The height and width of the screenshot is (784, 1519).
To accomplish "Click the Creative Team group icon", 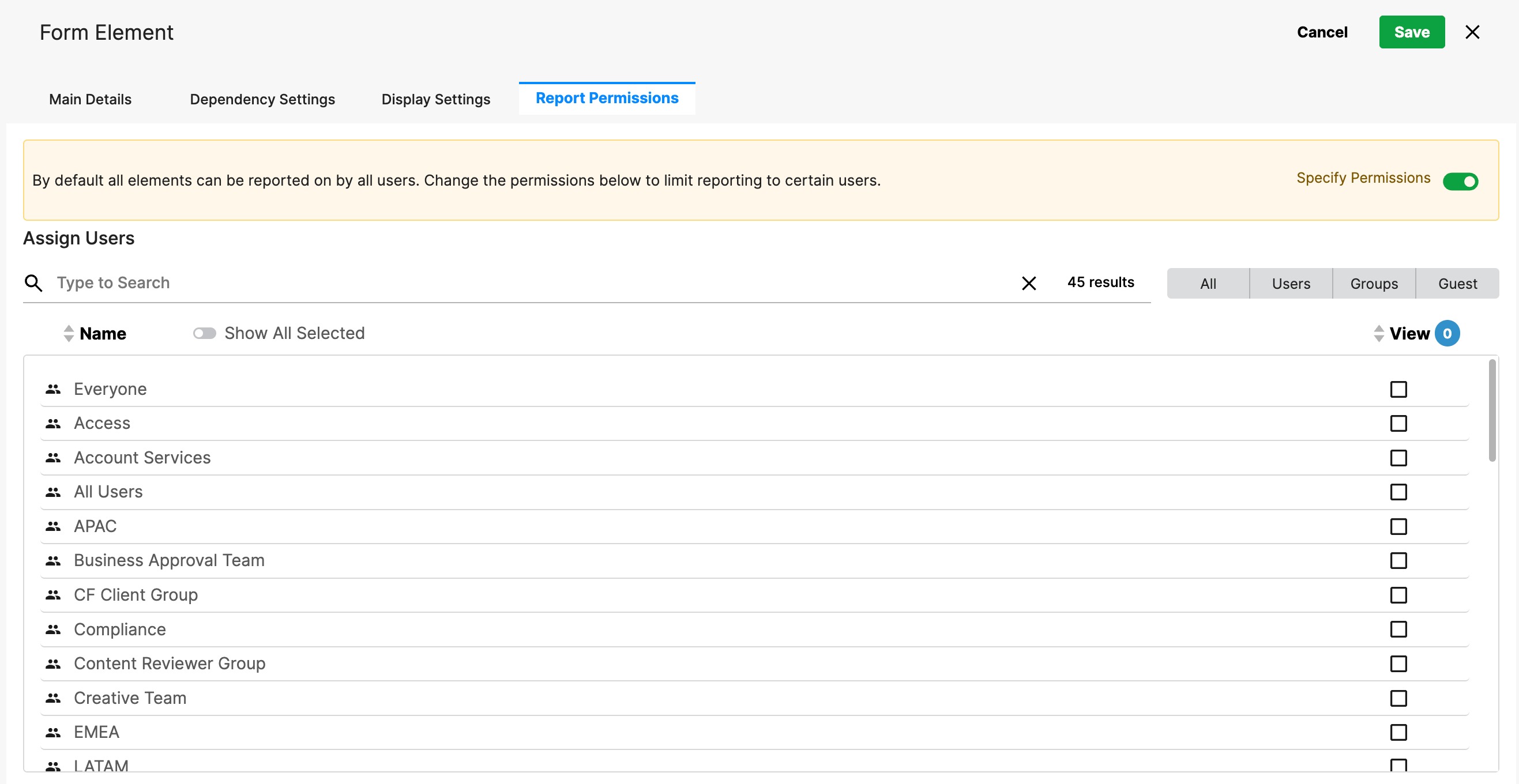I will (53, 698).
